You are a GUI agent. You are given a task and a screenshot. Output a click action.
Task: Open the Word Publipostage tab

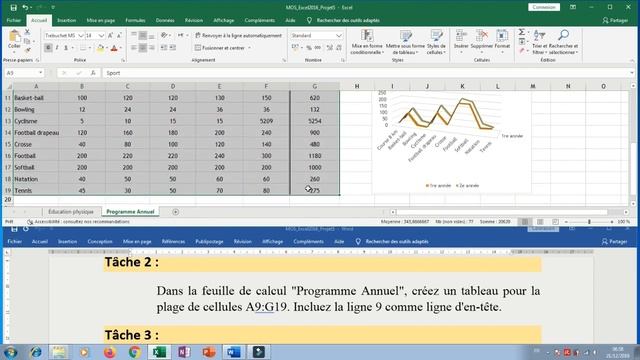(x=209, y=242)
